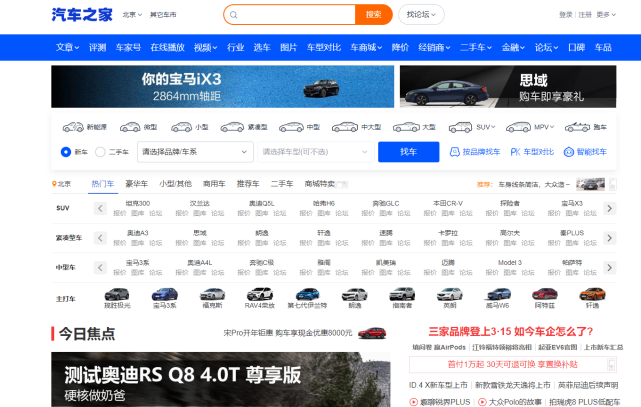Choose the 大型 car type icon
This screenshot has width=641, height=407.
click(406, 127)
